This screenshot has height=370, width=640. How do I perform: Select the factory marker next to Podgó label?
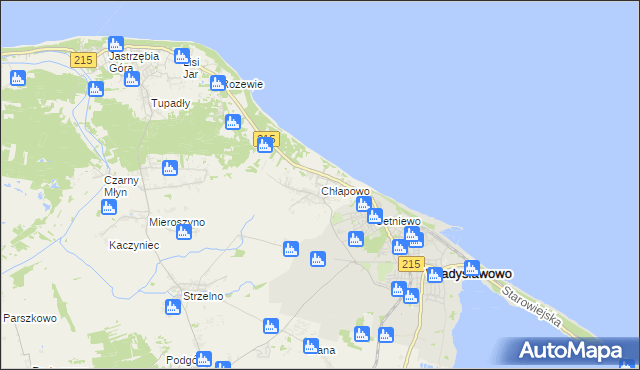(204, 359)
